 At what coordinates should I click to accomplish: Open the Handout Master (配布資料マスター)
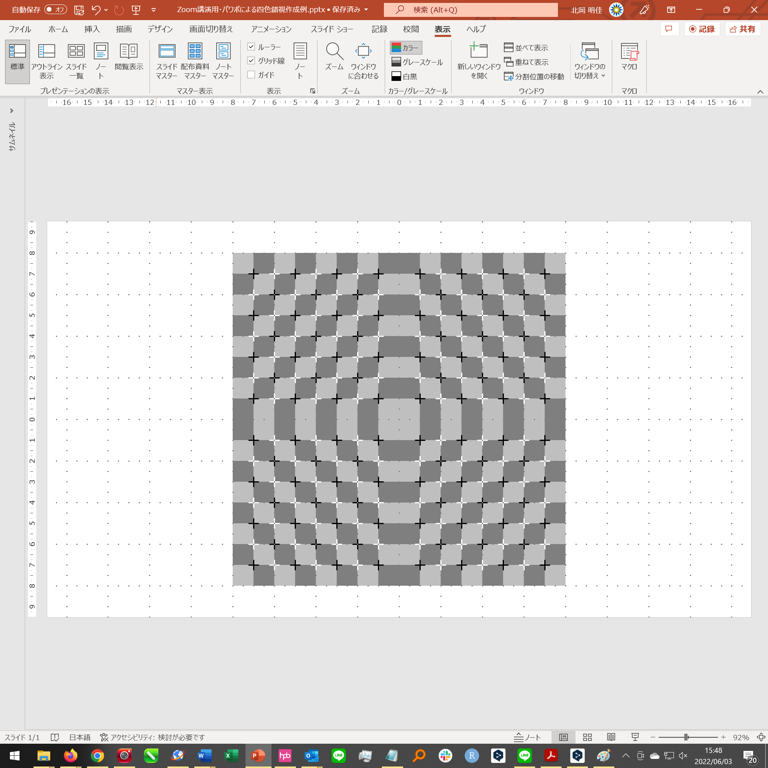pos(195,59)
